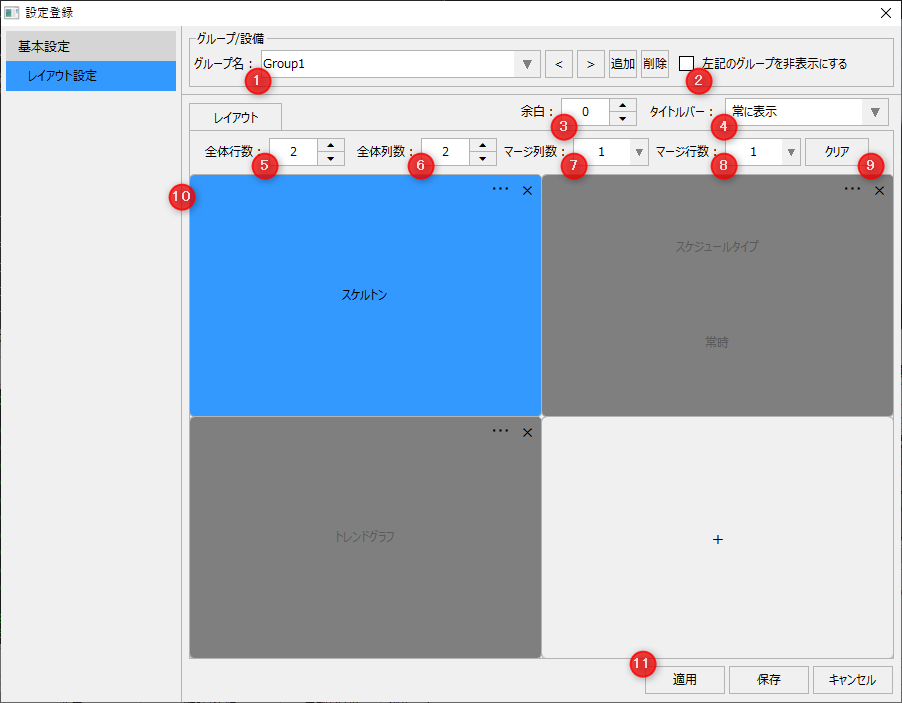Screen dimensions: 902x703
Task: Open the グループ名 dropdown showing Group1
Action: [x=527, y=63]
